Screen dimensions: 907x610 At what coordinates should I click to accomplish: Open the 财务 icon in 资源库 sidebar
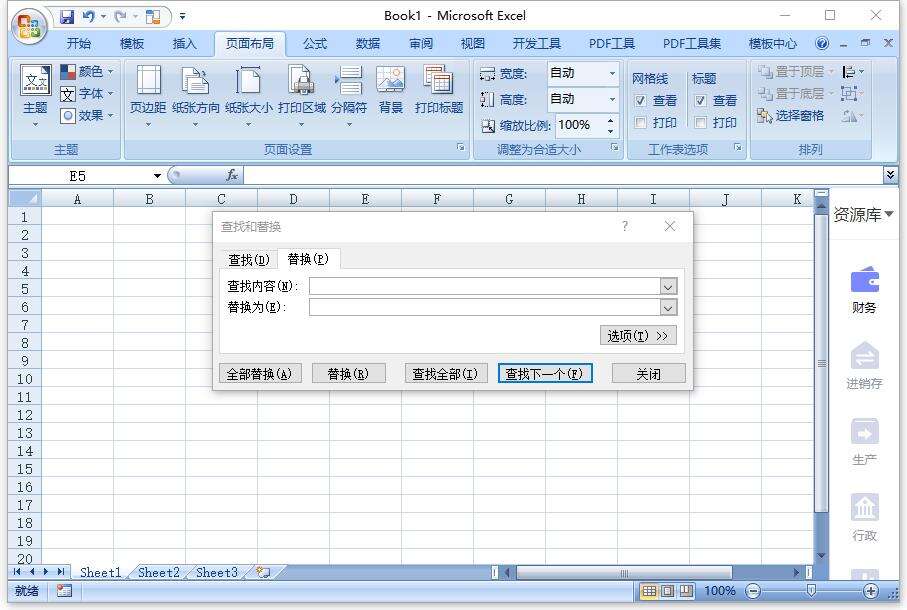coord(864,283)
